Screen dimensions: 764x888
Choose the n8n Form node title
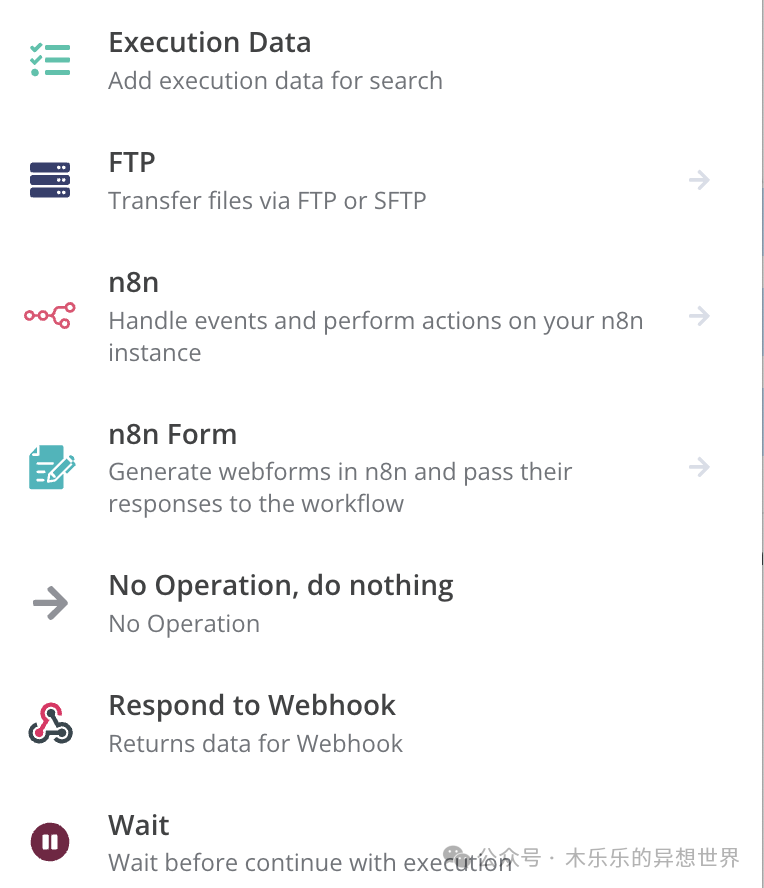tap(173, 434)
